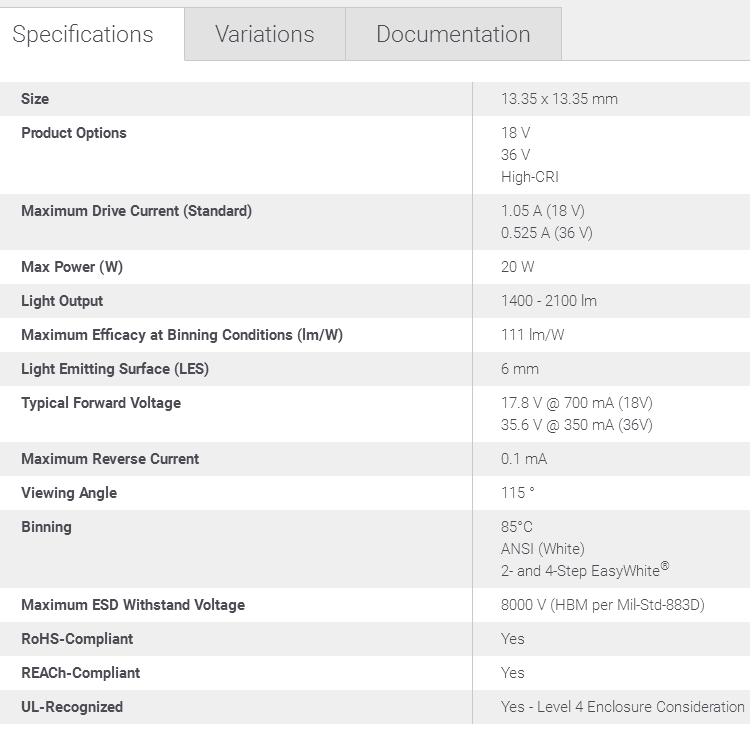750x741 pixels.
Task: Click the RoHS-Compliant row label
Action: click(77, 639)
